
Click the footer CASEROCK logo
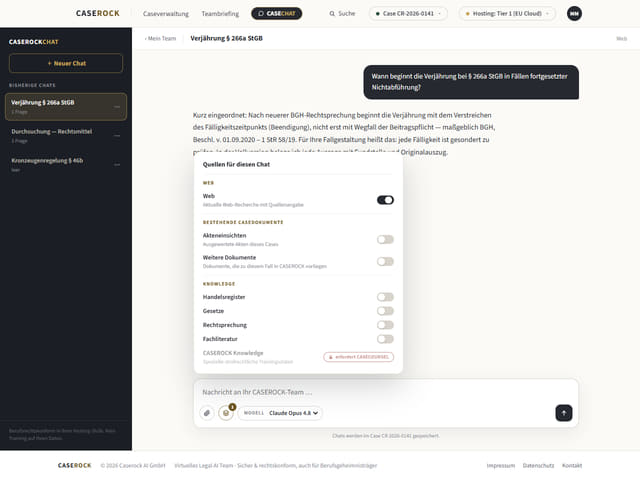pyautogui.click(x=75, y=466)
